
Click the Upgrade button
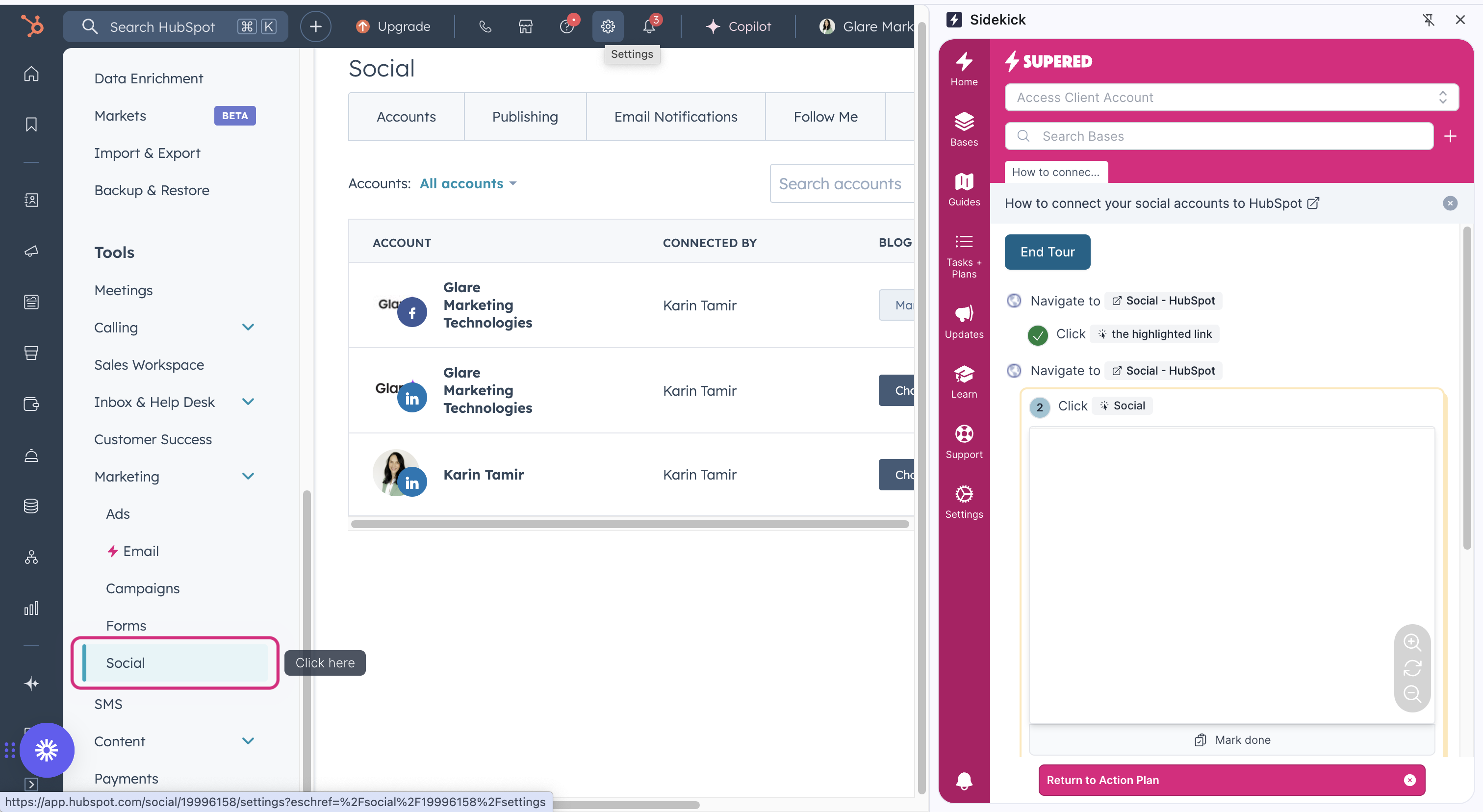click(393, 26)
